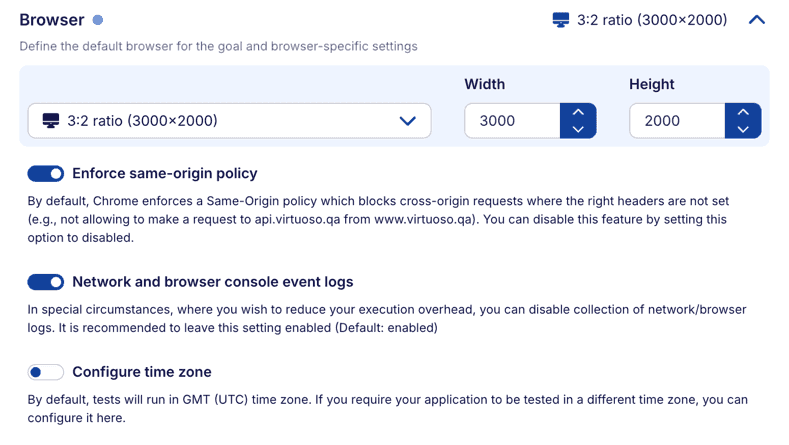This screenshot has height=445, width=789.
Task: Click the description 'Define the default browser for the goal'
Action: coord(218,46)
